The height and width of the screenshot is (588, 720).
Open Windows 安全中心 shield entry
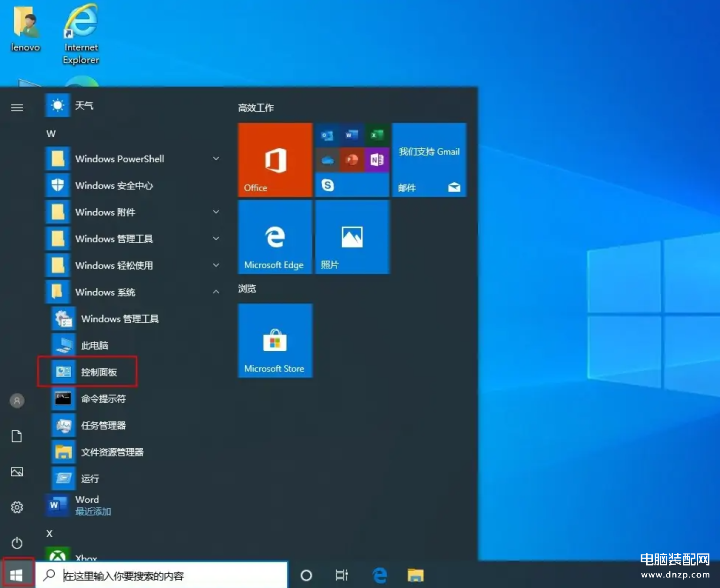pos(133,185)
